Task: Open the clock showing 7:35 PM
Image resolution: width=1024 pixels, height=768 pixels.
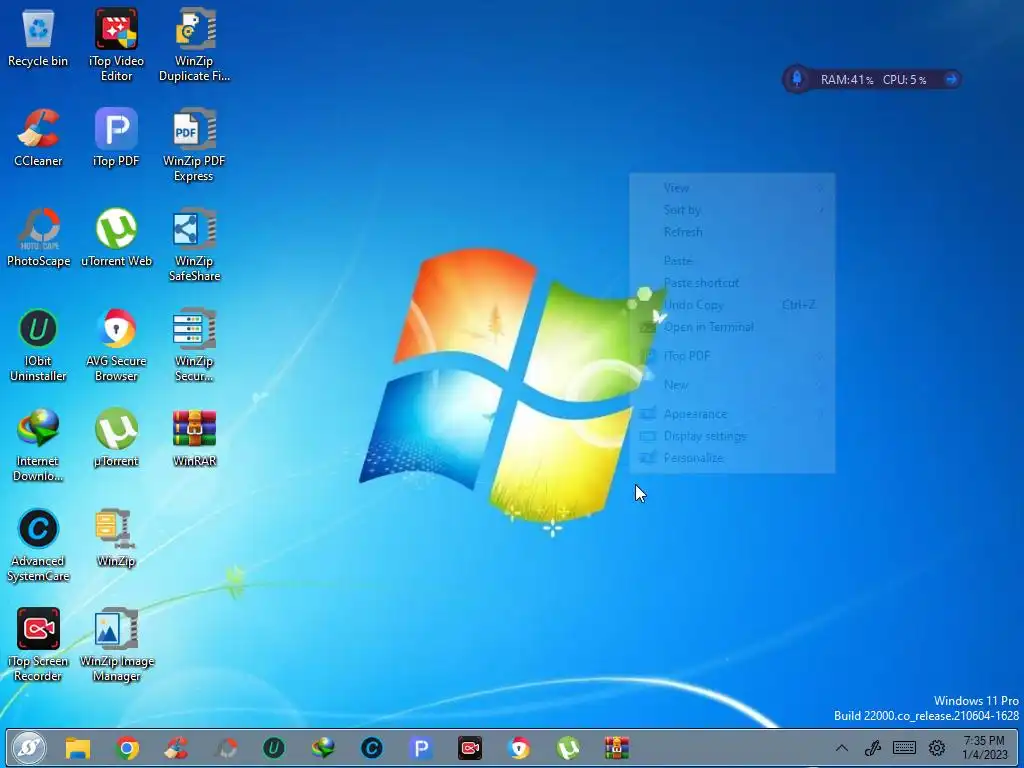Action: point(984,748)
